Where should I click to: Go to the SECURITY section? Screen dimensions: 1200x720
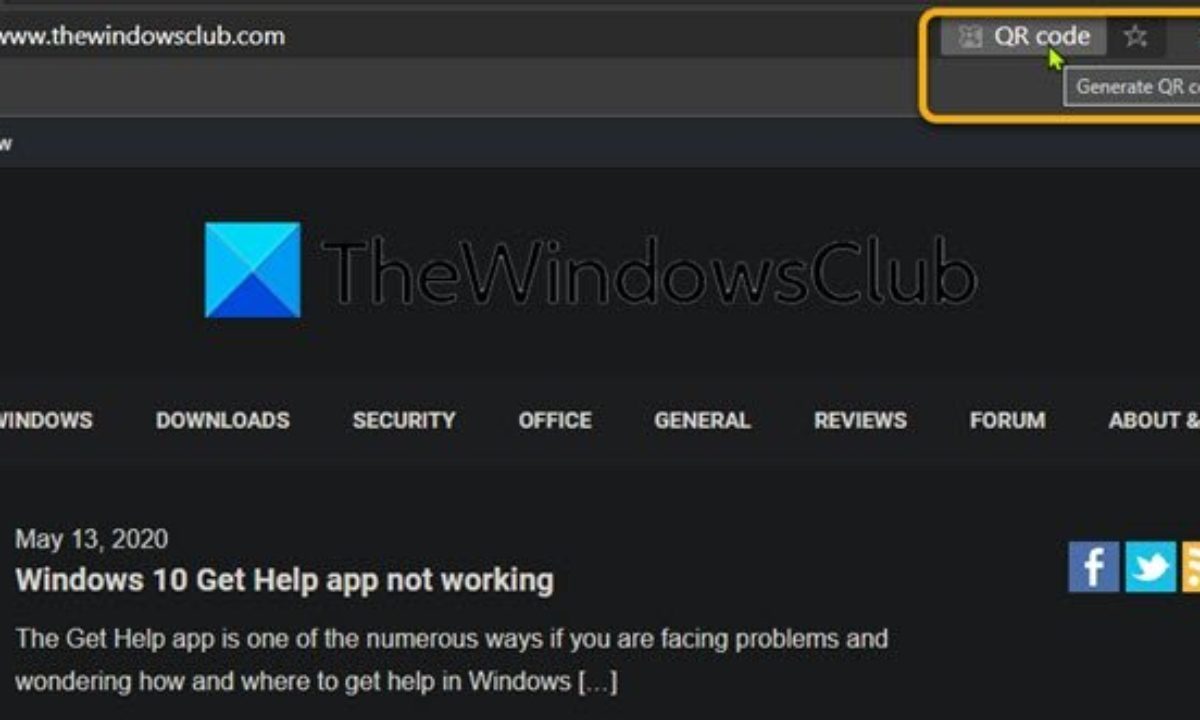click(404, 420)
